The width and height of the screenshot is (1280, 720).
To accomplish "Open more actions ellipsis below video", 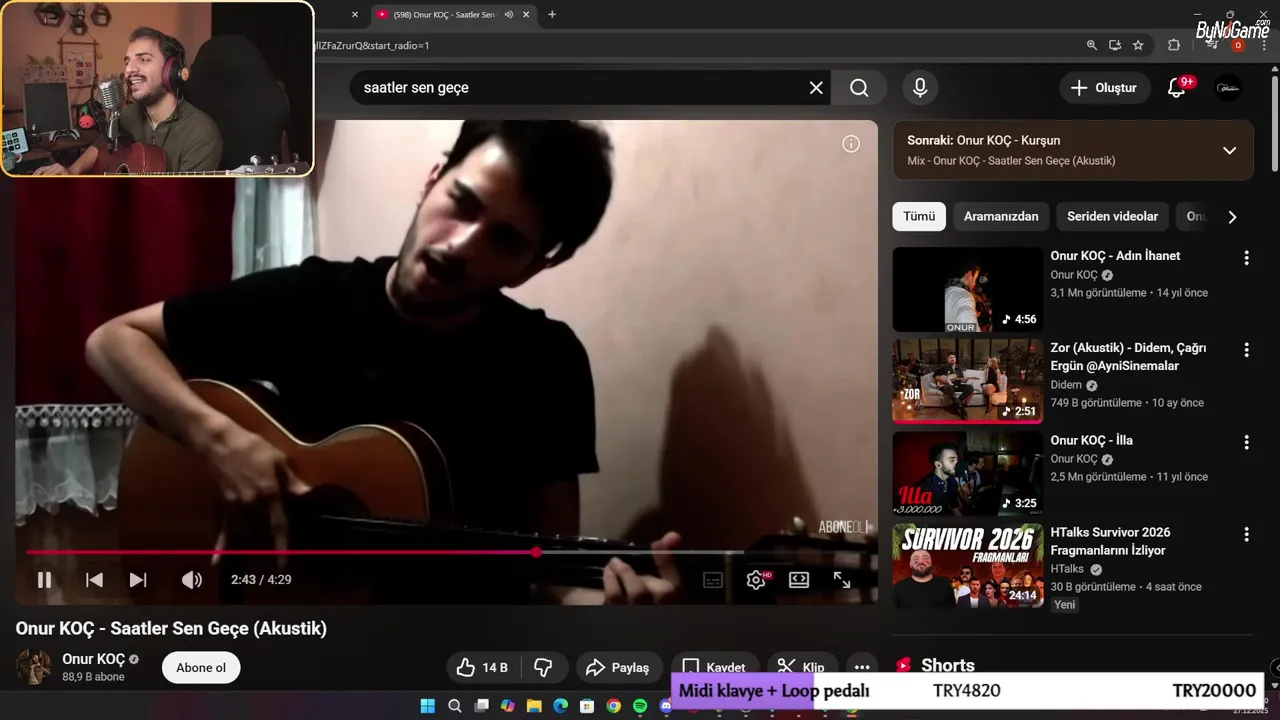I will click(862, 667).
